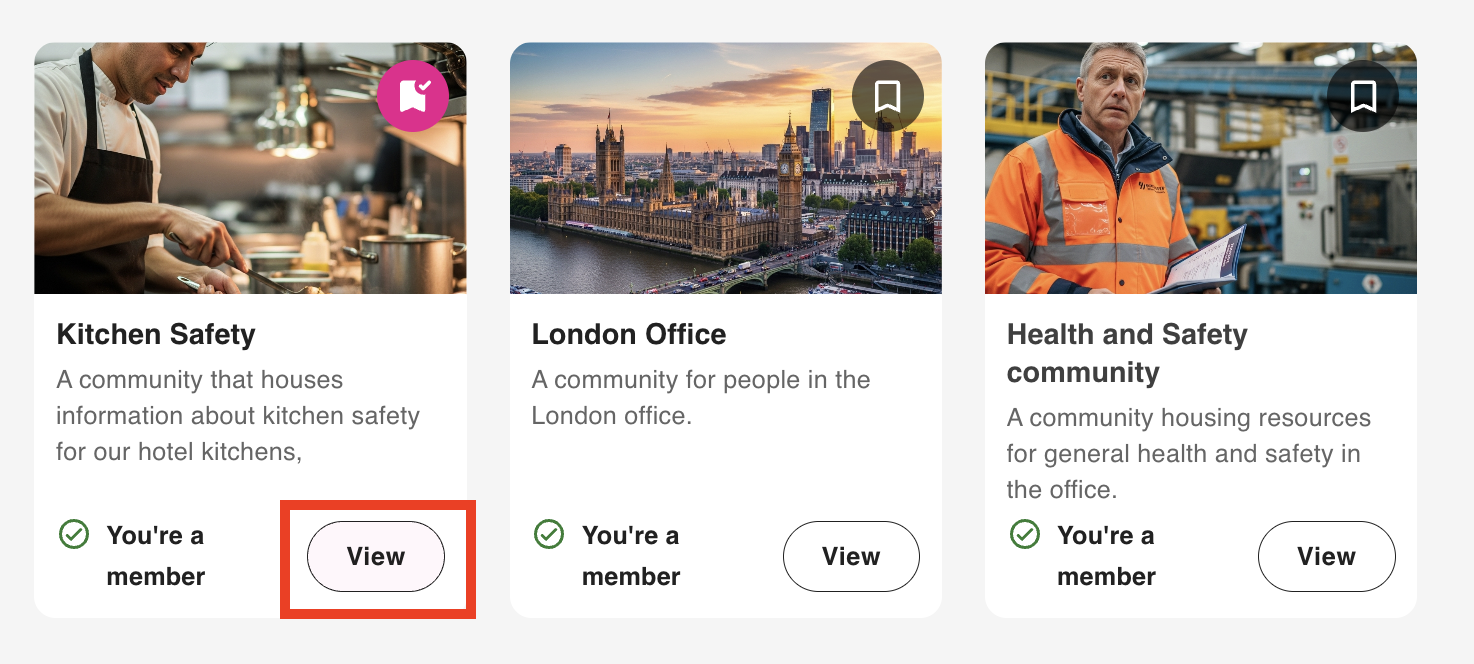1474x664 pixels.
Task: Open the London Office community with View
Action: [851, 556]
